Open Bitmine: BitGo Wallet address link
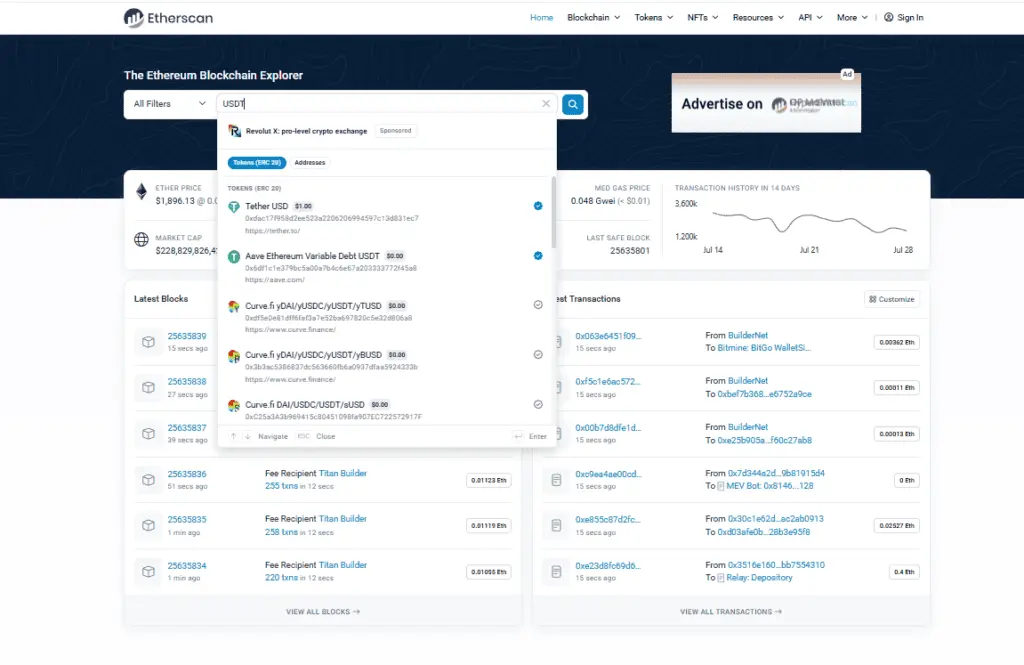 [764, 348]
